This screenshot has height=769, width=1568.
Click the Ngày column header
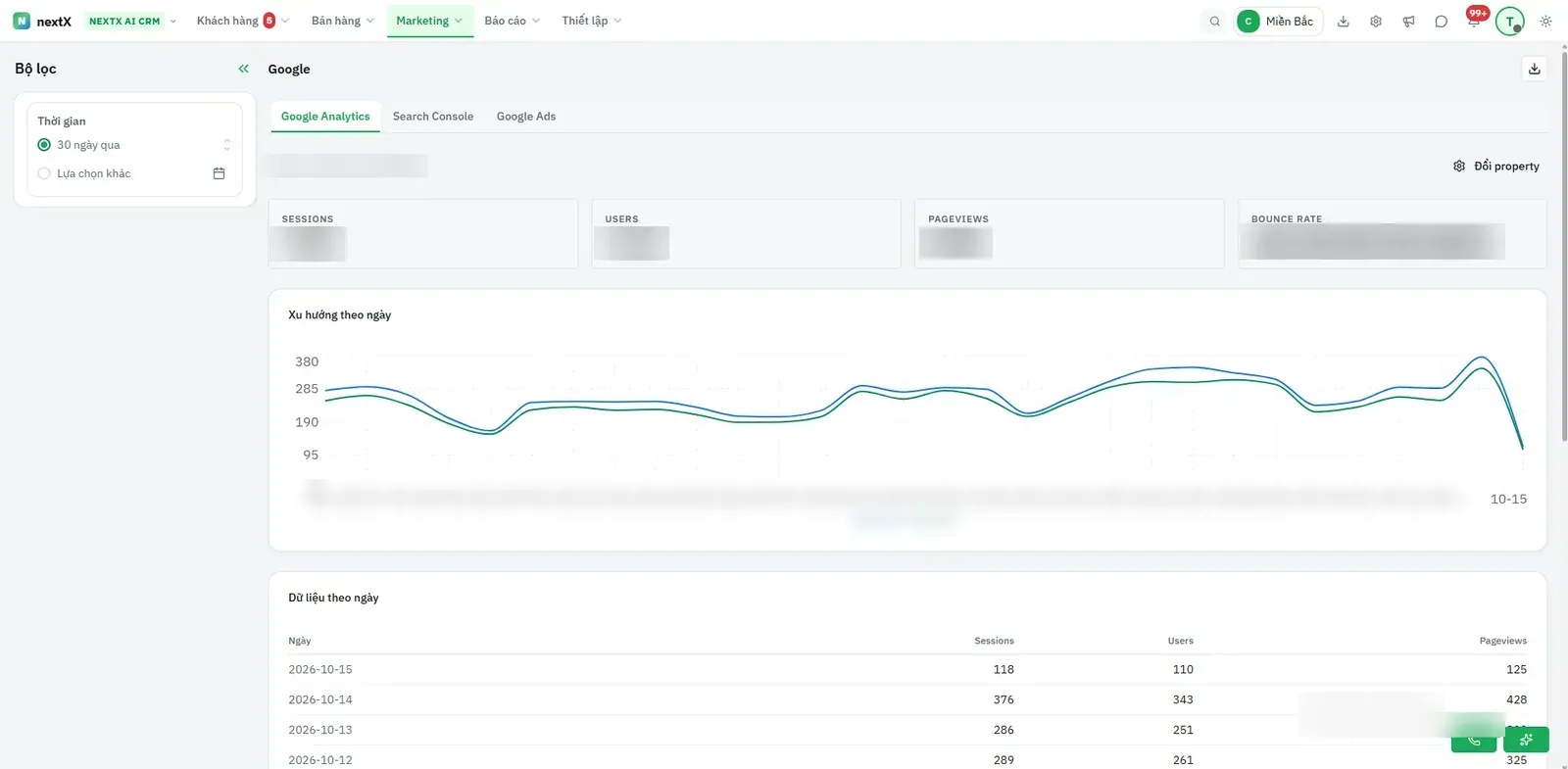point(300,641)
